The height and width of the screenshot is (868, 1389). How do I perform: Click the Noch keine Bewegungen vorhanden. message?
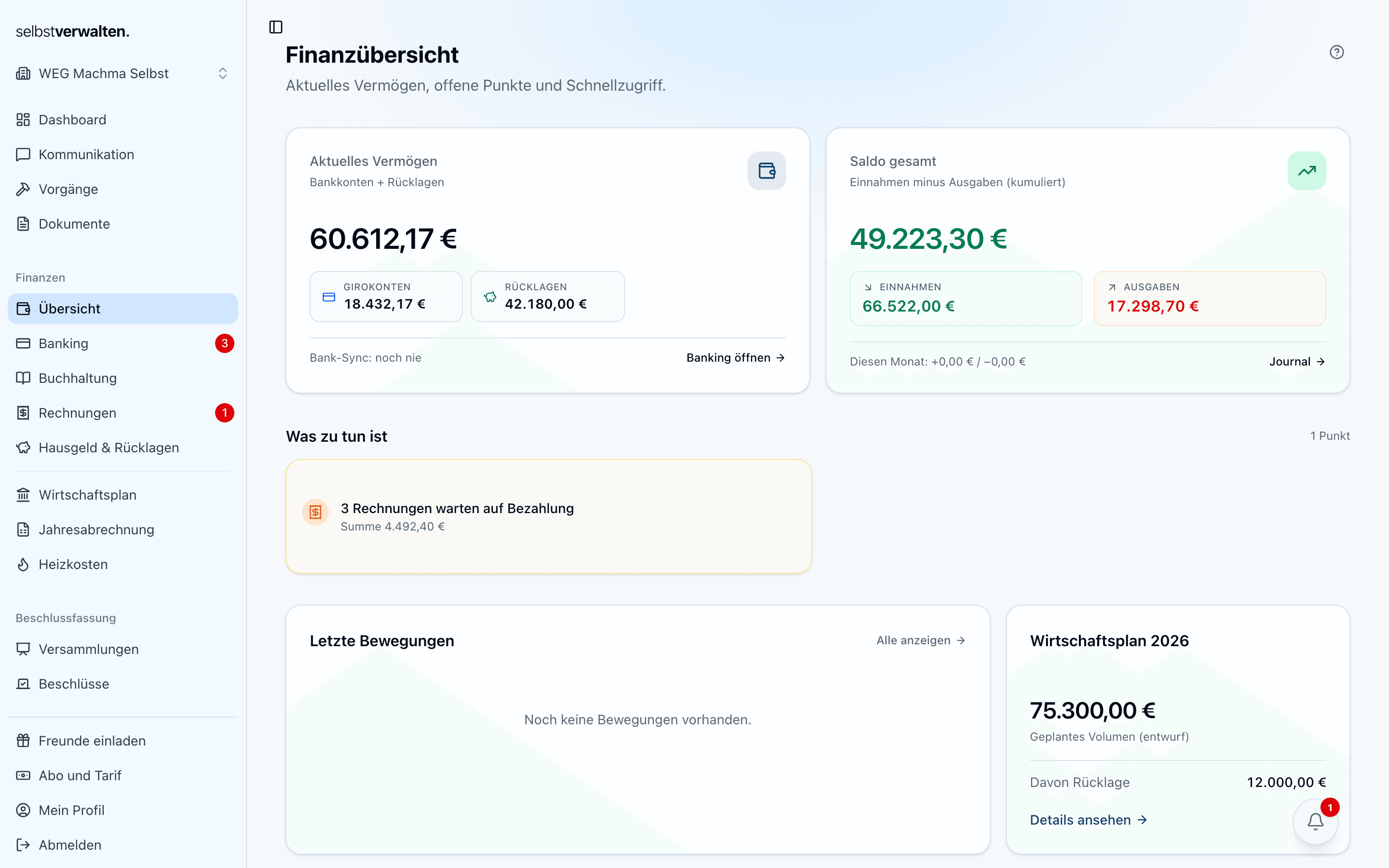point(638,720)
